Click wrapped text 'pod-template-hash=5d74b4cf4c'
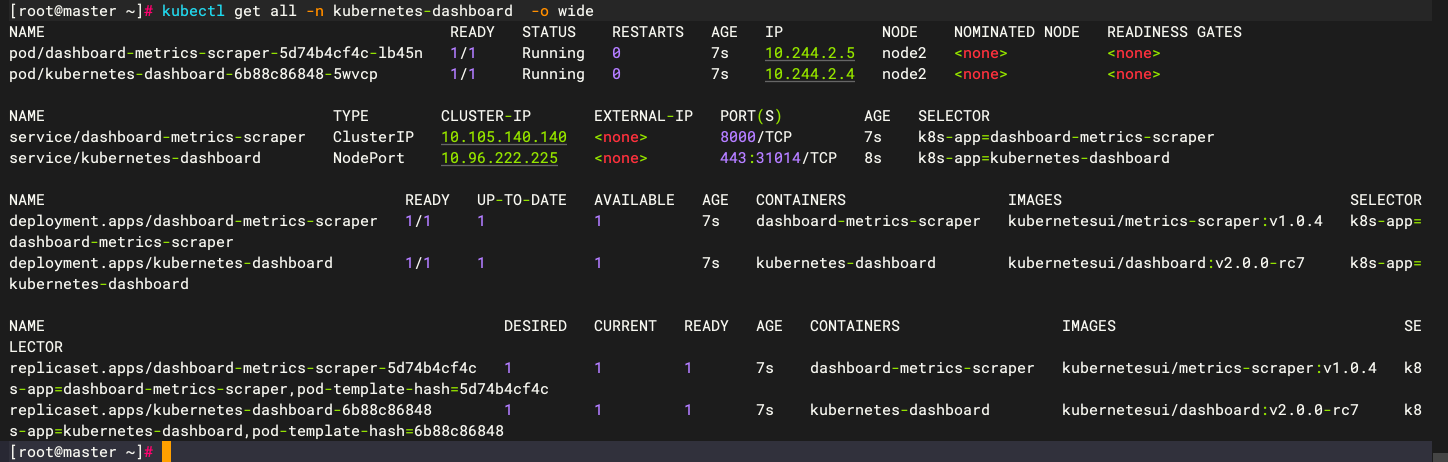The height and width of the screenshot is (462, 1448). (x=423, y=389)
